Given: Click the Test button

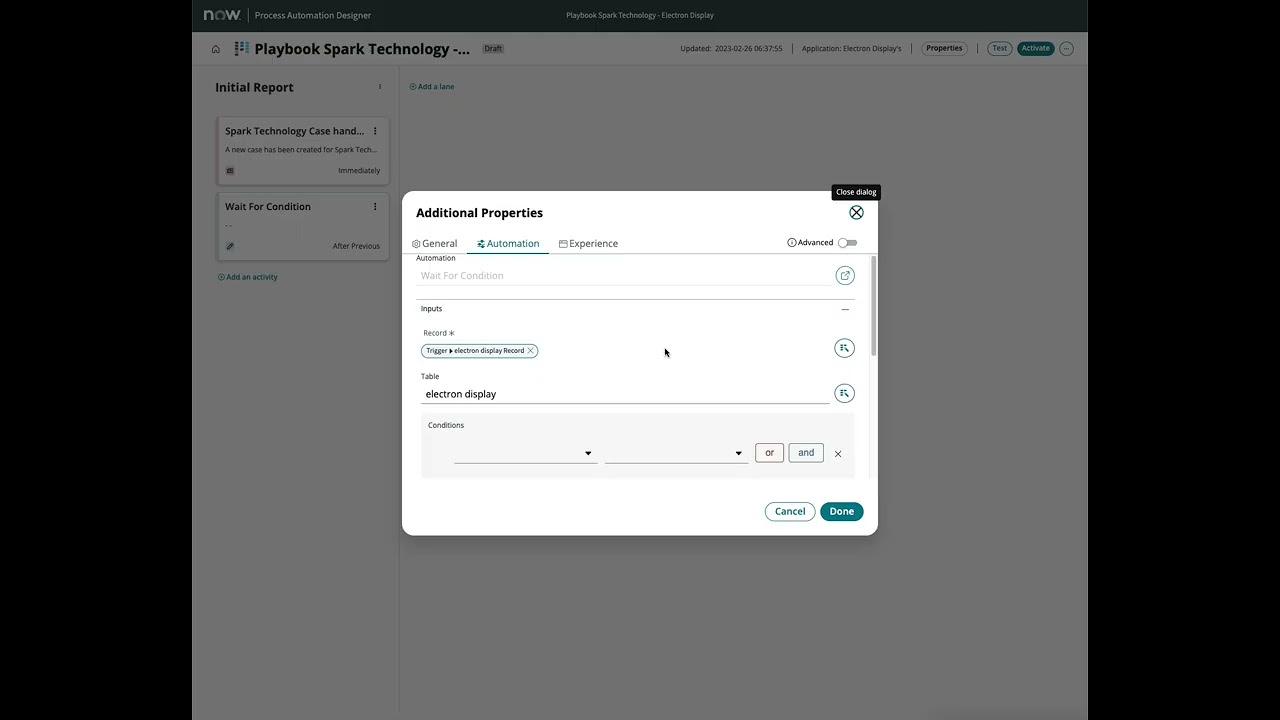Looking at the screenshot, I should click(999, 48).
